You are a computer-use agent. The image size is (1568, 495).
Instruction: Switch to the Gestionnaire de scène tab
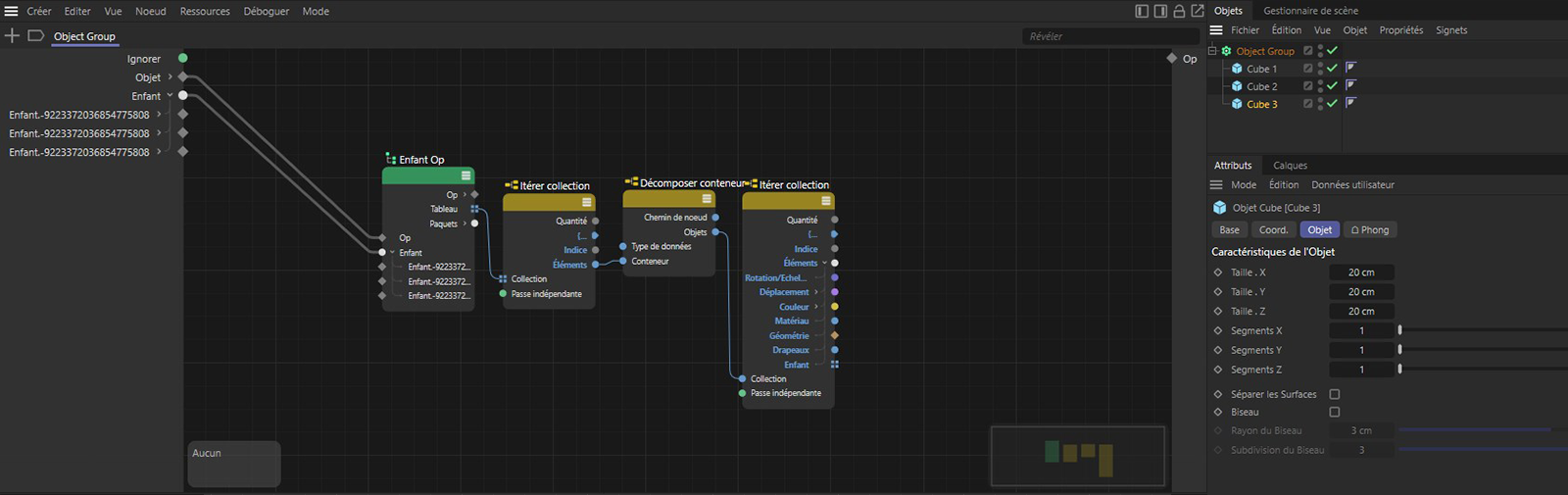point(1310,11)
